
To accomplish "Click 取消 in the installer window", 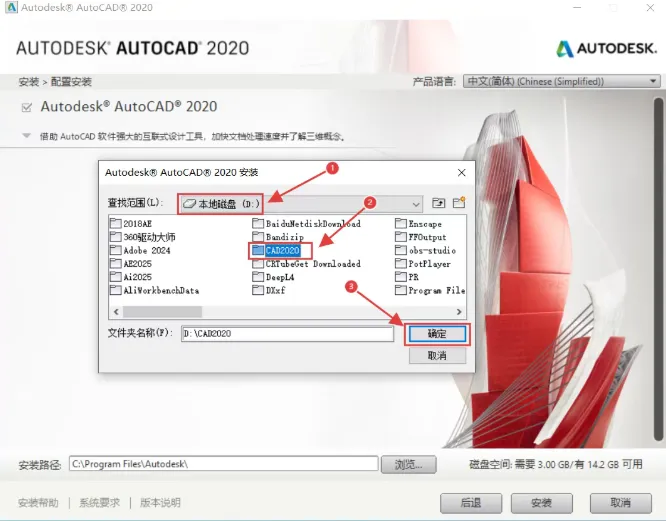I will (621, 503).
